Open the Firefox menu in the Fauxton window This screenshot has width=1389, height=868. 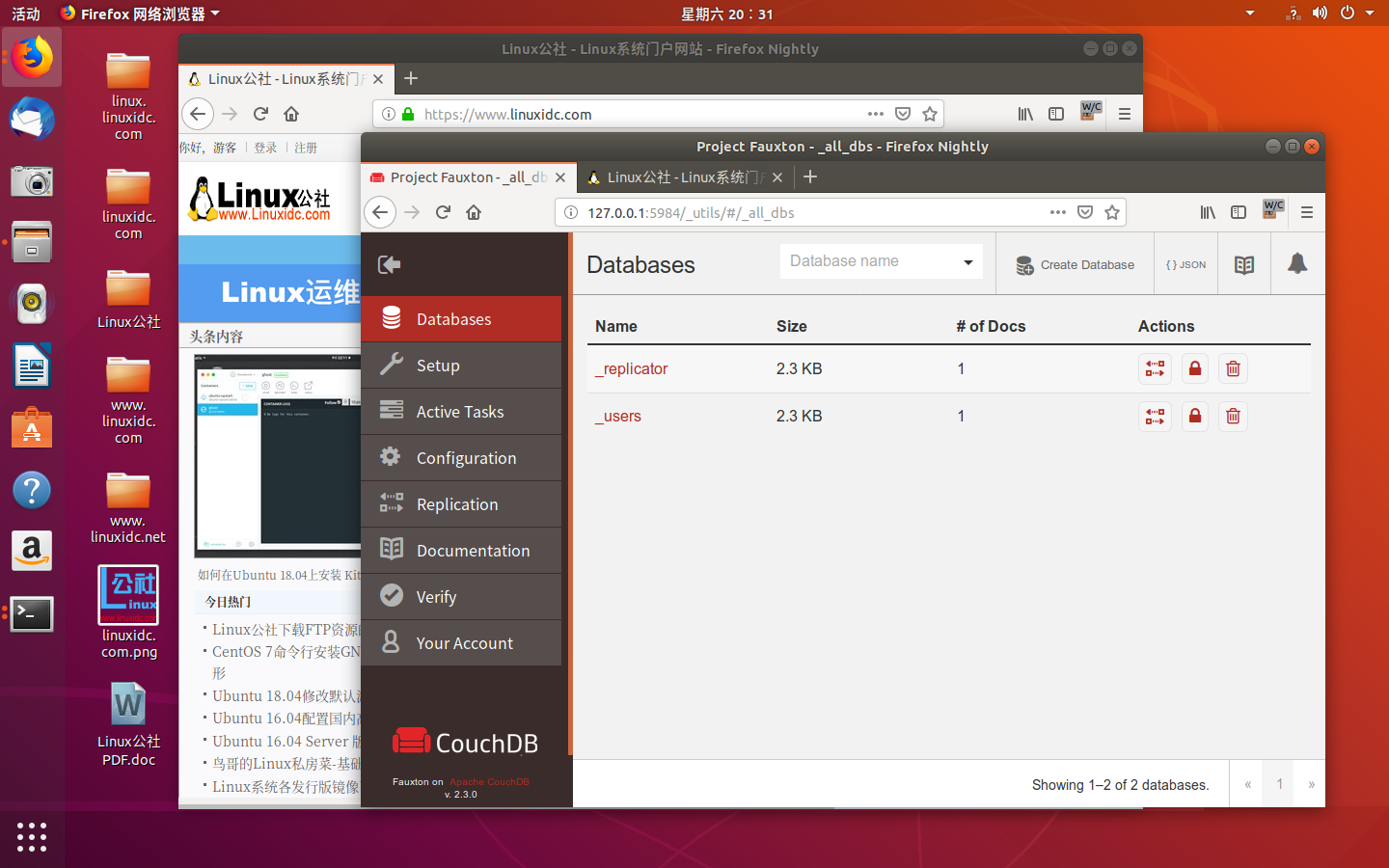coord(1307,212)
